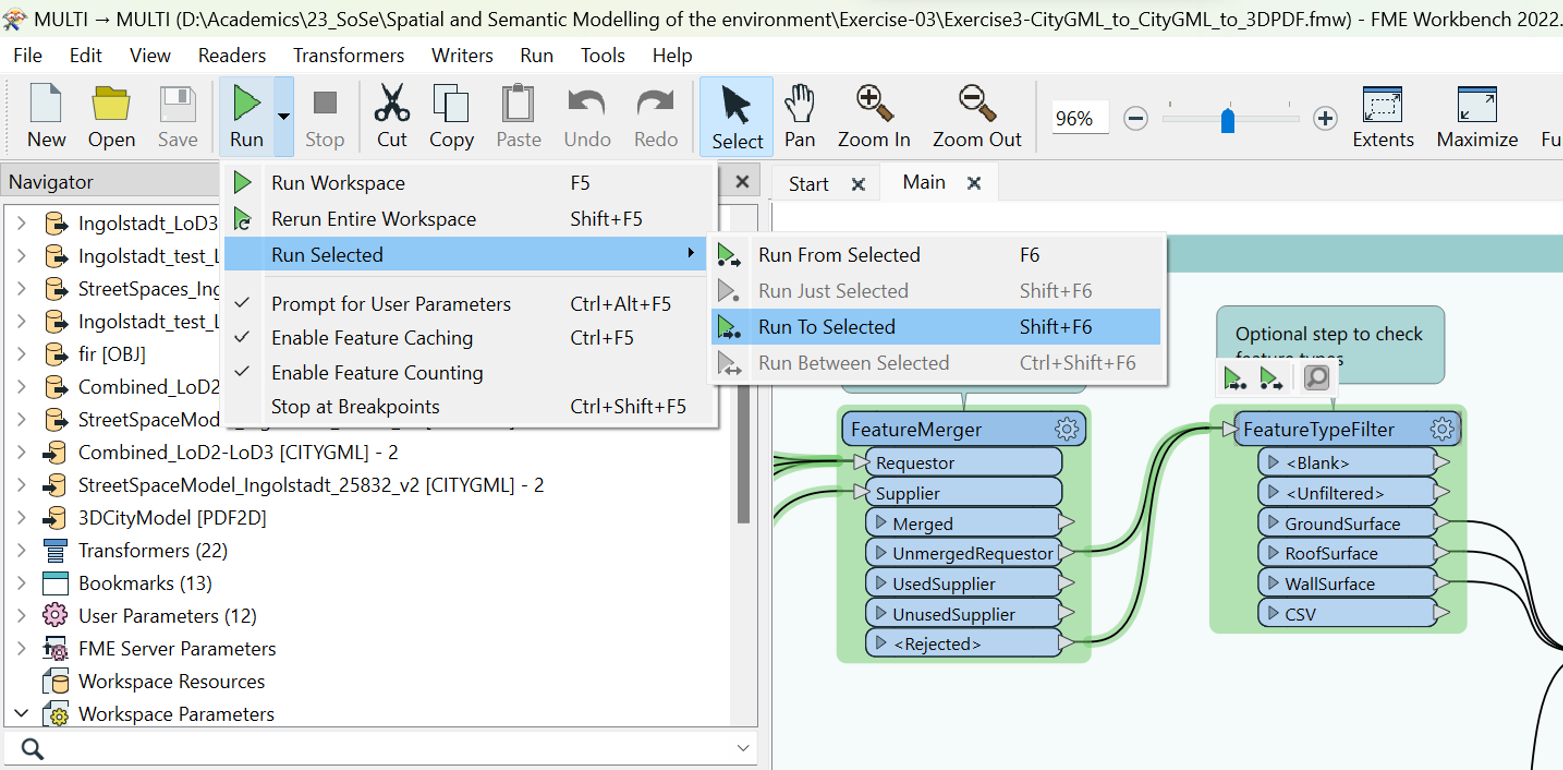Expand the 3DCityModel [PDF2D] writer node
This screenshot has height=770, width=1563.
click(21, 518)
